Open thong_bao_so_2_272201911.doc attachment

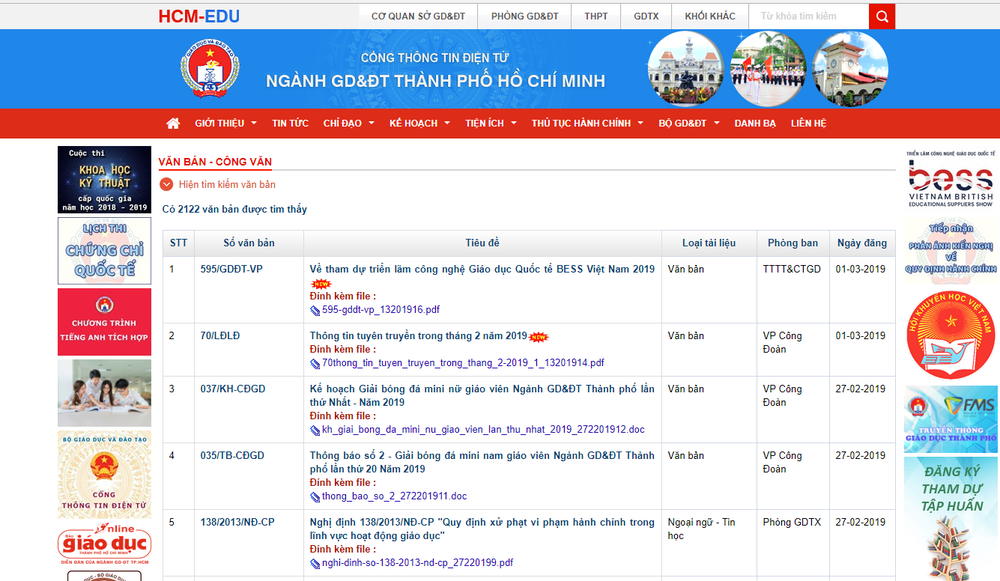tap(394, 496)
